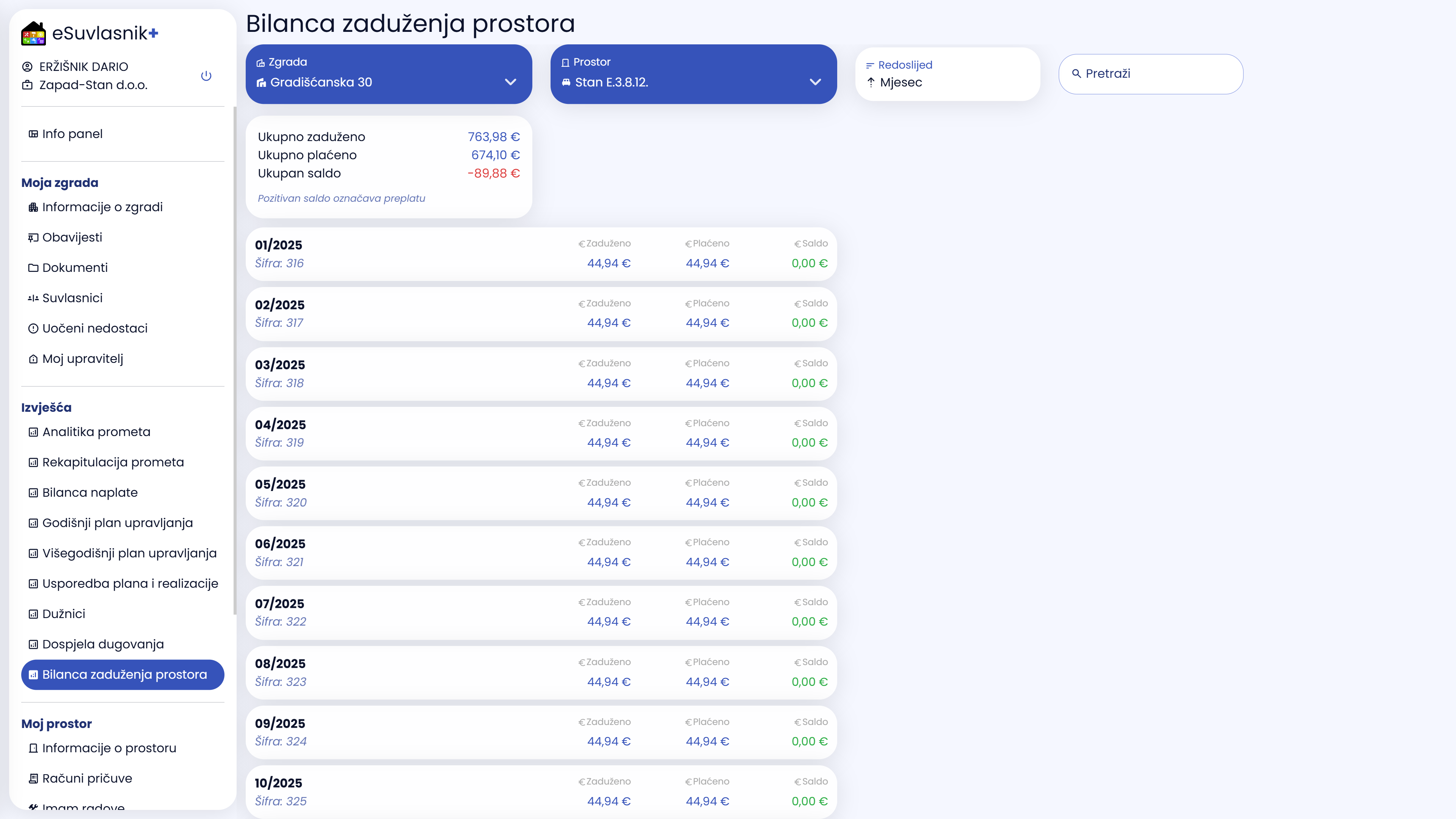The width and height of the screenshot is (1456, 819).
Task: Open Dokumenti menu item
Action: tap(122, 268)
